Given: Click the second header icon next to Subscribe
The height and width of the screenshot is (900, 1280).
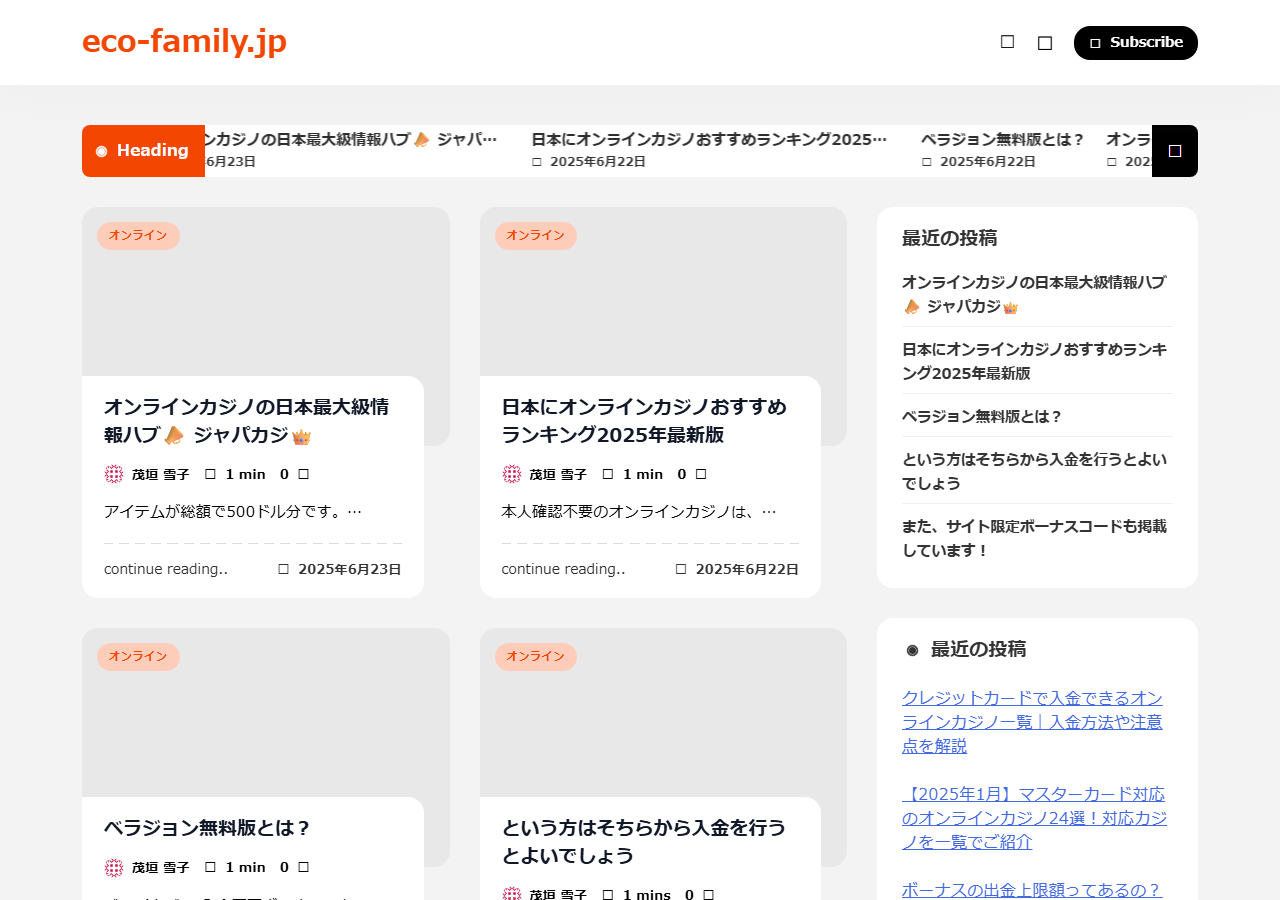Looking at the screenshot, I should tap(1045, 43).
